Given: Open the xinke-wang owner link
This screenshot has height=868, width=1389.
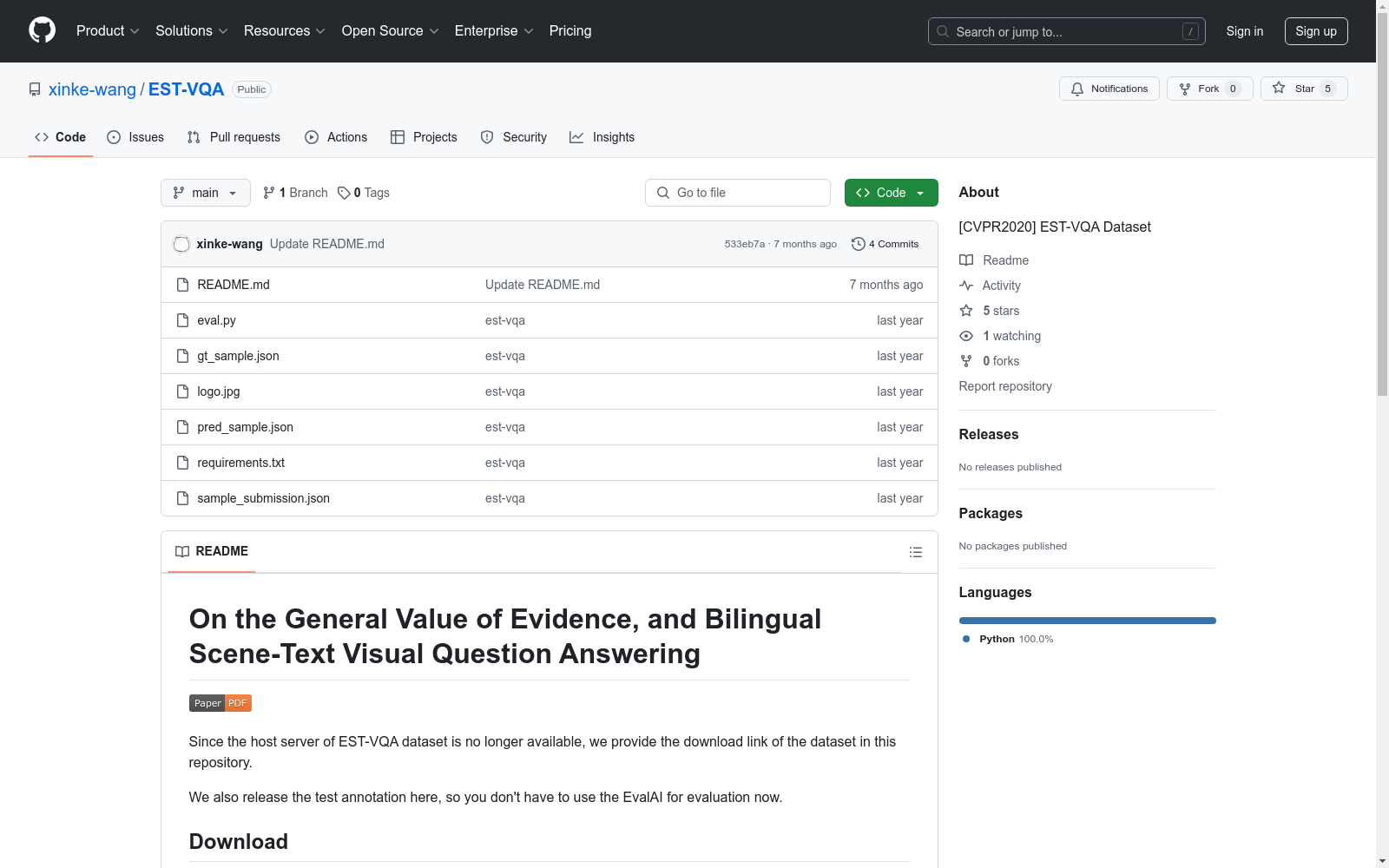Looking at the screenshot, I should coord(92,89).
